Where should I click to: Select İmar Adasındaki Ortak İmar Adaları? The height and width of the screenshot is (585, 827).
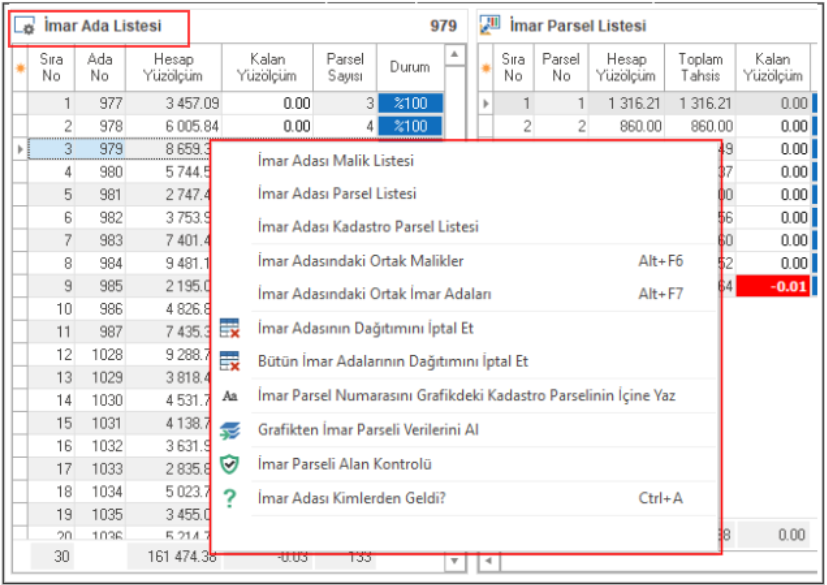374,294
